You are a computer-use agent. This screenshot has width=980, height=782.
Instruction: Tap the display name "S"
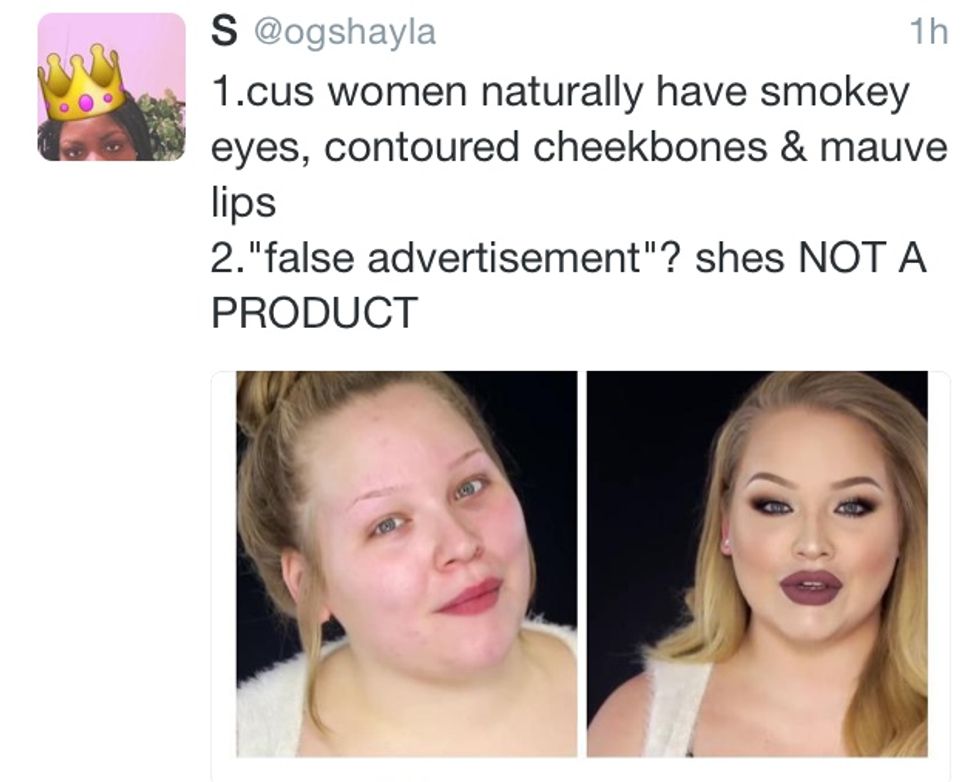pos(223,32)
